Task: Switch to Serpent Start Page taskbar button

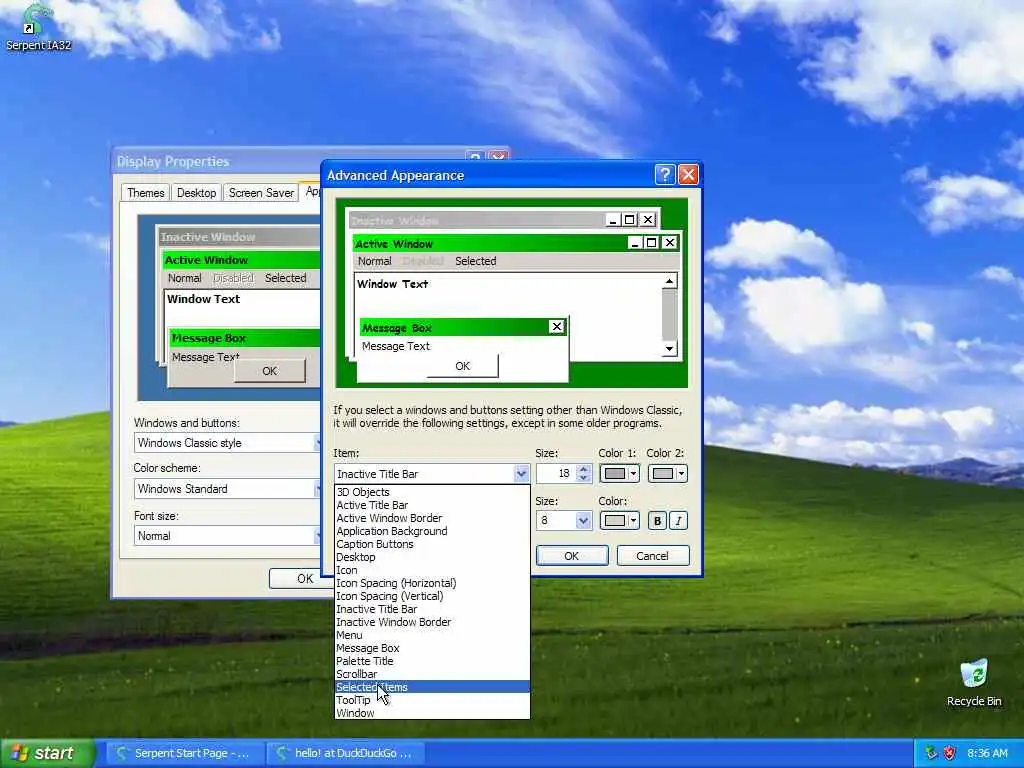Action: tap(184, 753)
